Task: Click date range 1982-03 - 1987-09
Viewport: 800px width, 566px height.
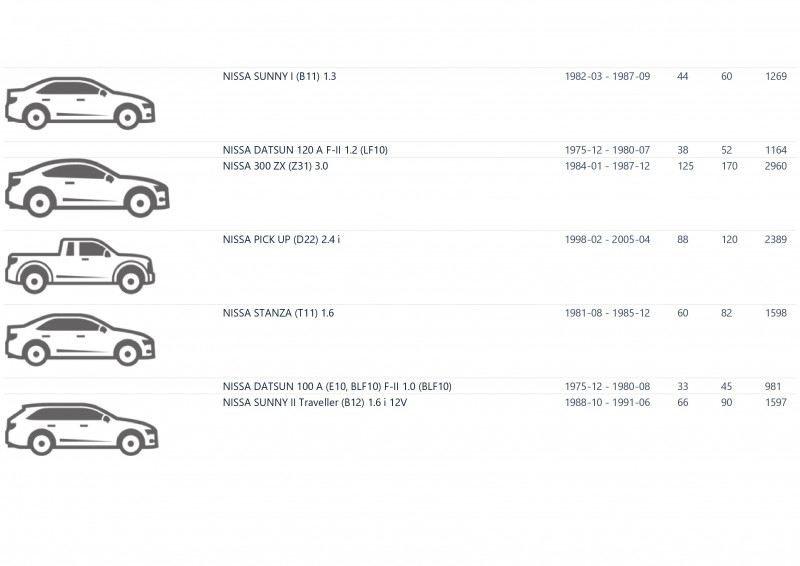Action: click(607, 76)
